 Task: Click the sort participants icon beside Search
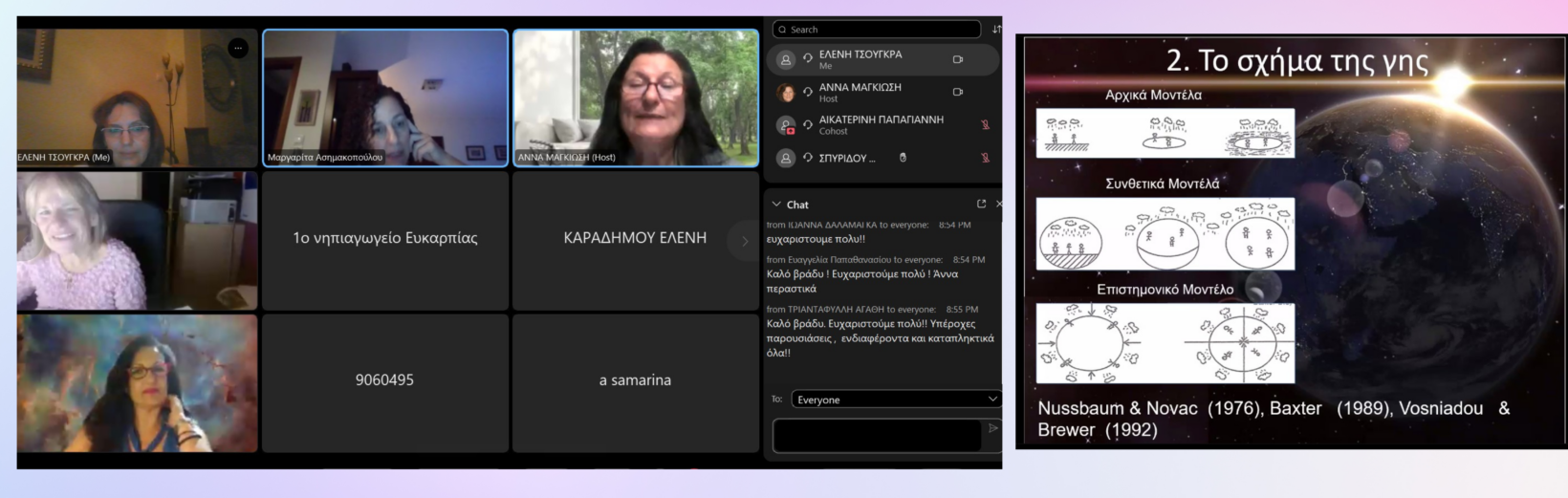coord(996,30)
